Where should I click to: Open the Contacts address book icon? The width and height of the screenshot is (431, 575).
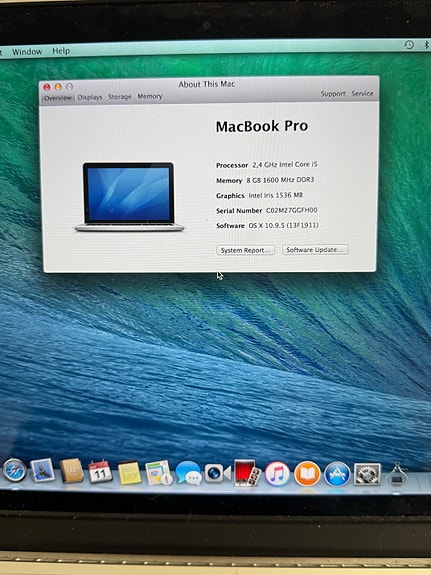pyautogui.click(x=72, y=470)
